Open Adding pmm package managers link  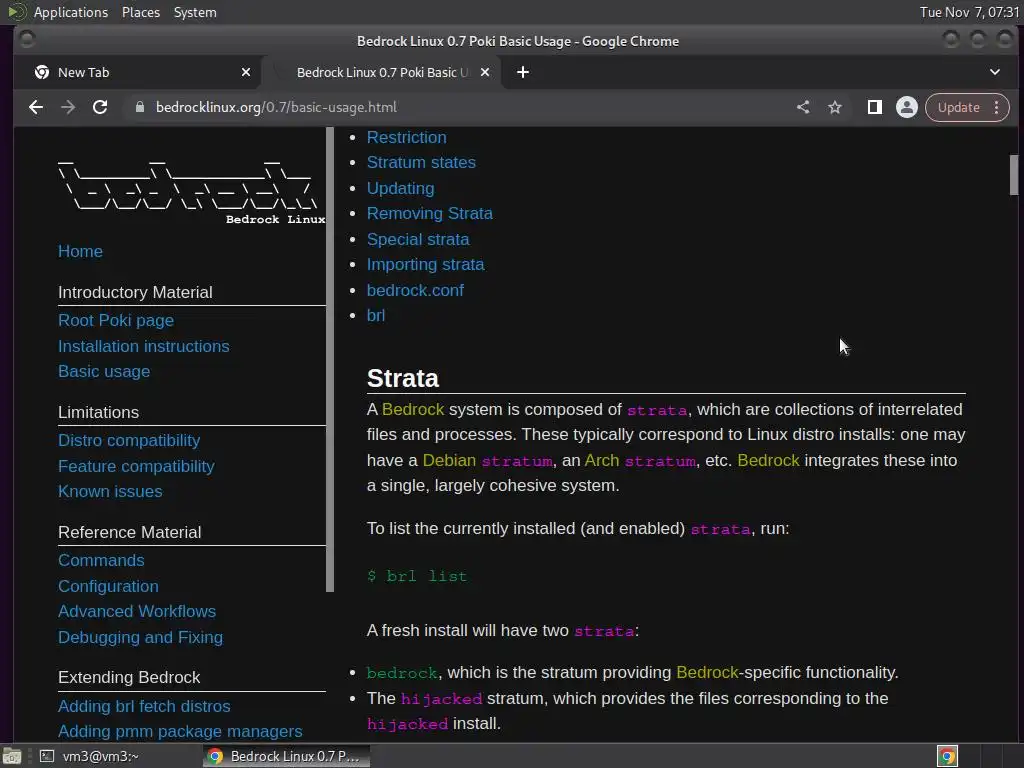[180, 731]
